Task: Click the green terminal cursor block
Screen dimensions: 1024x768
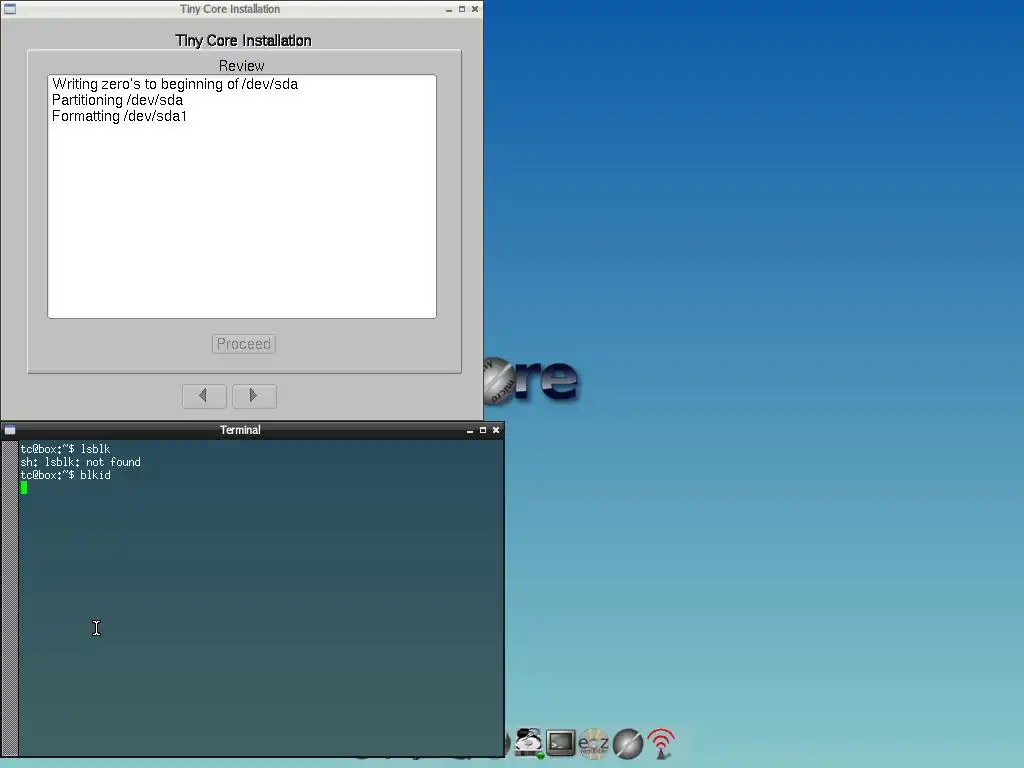Action: pos(24,488)
